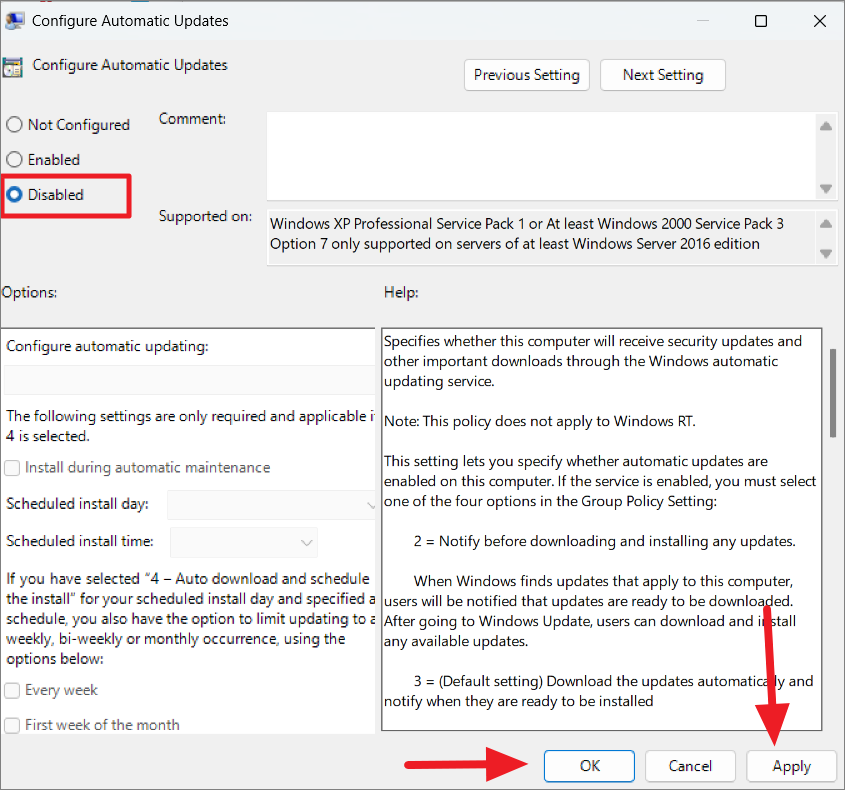Click inside the Comment text box
The height and width of the screenshot is (790, 845).
pos(541,156)
